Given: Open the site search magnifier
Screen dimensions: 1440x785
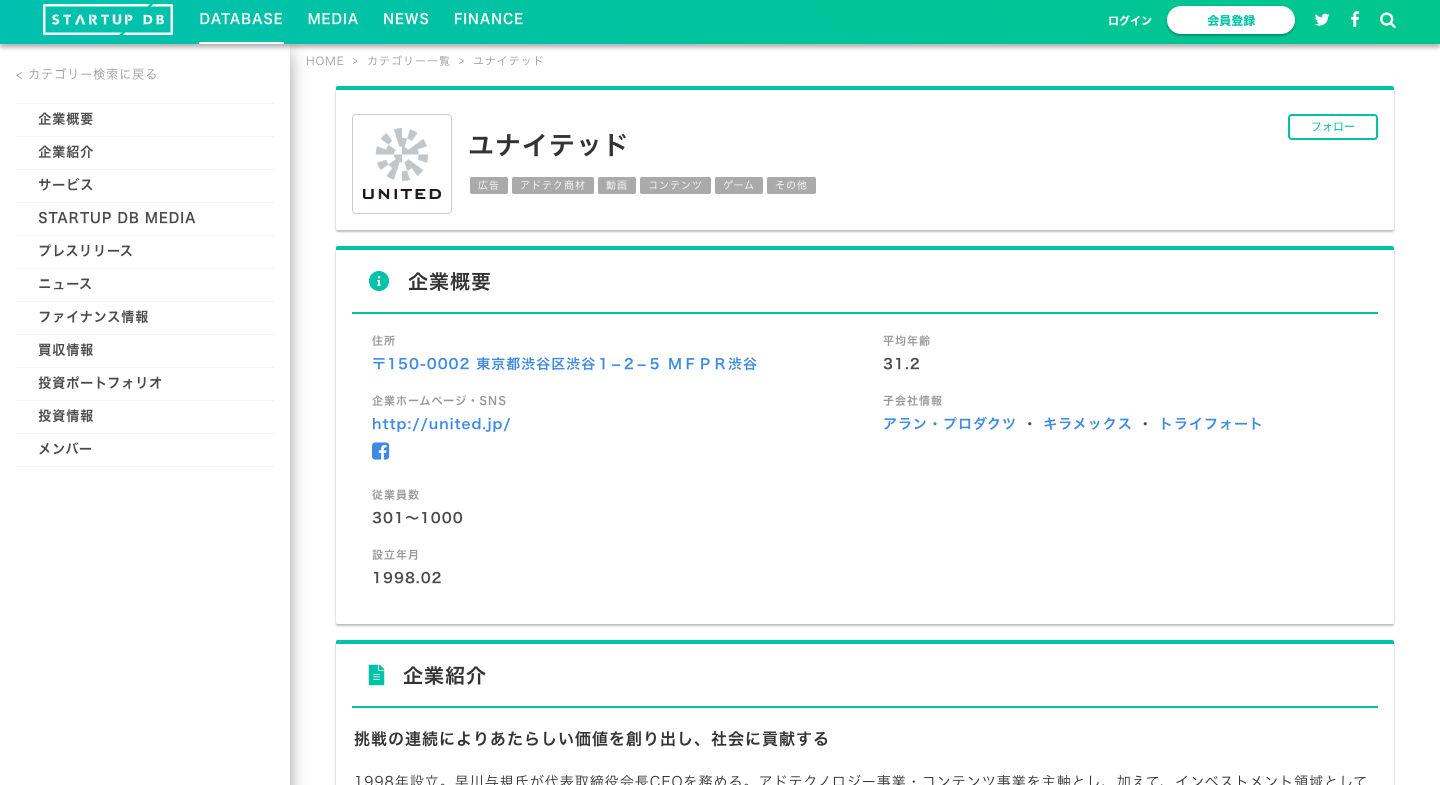Looking at the screenshot, I should pyautogui.click(x=1388, y=19).
